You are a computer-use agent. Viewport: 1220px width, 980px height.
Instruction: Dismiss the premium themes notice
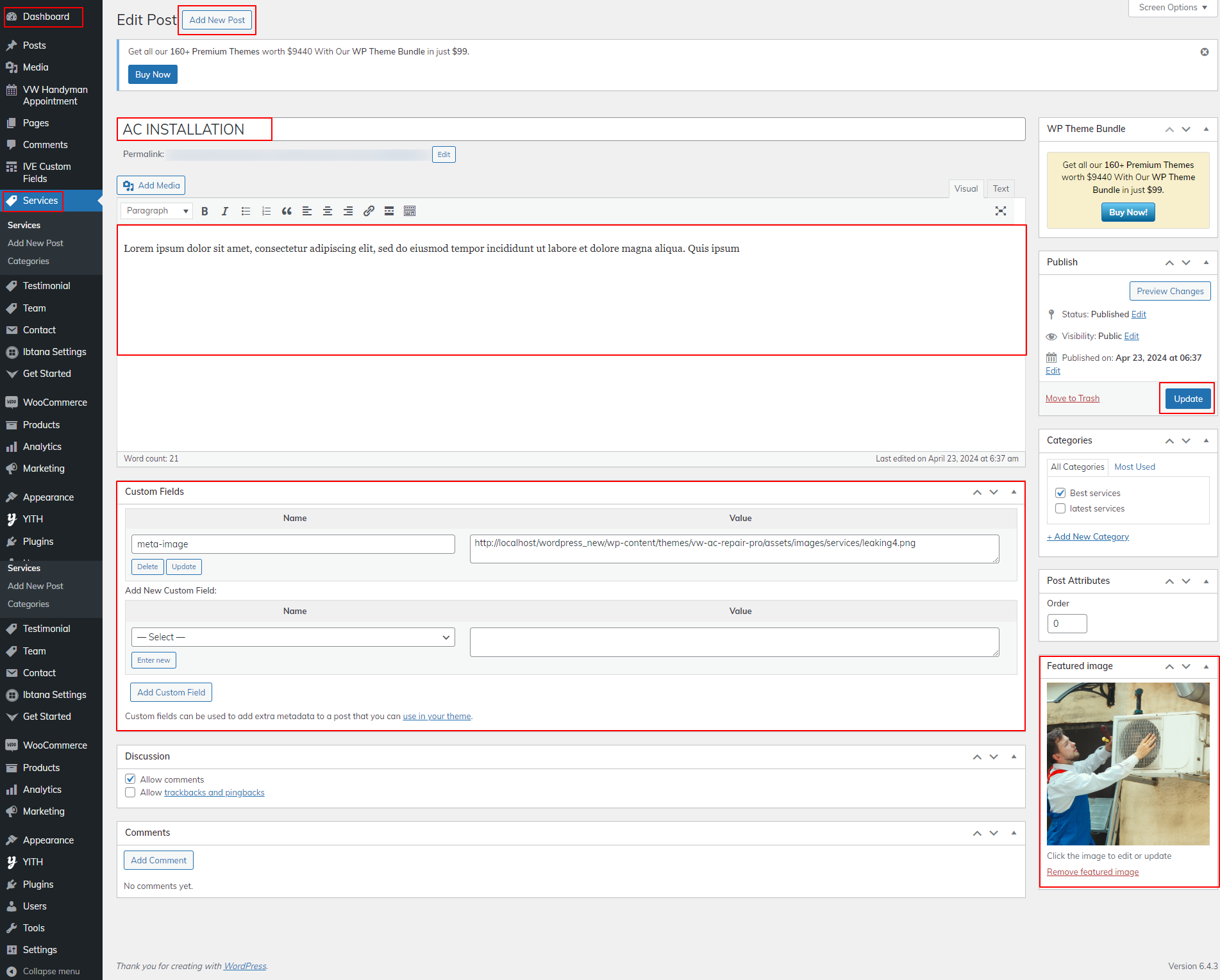click(x=1205, y=52)
